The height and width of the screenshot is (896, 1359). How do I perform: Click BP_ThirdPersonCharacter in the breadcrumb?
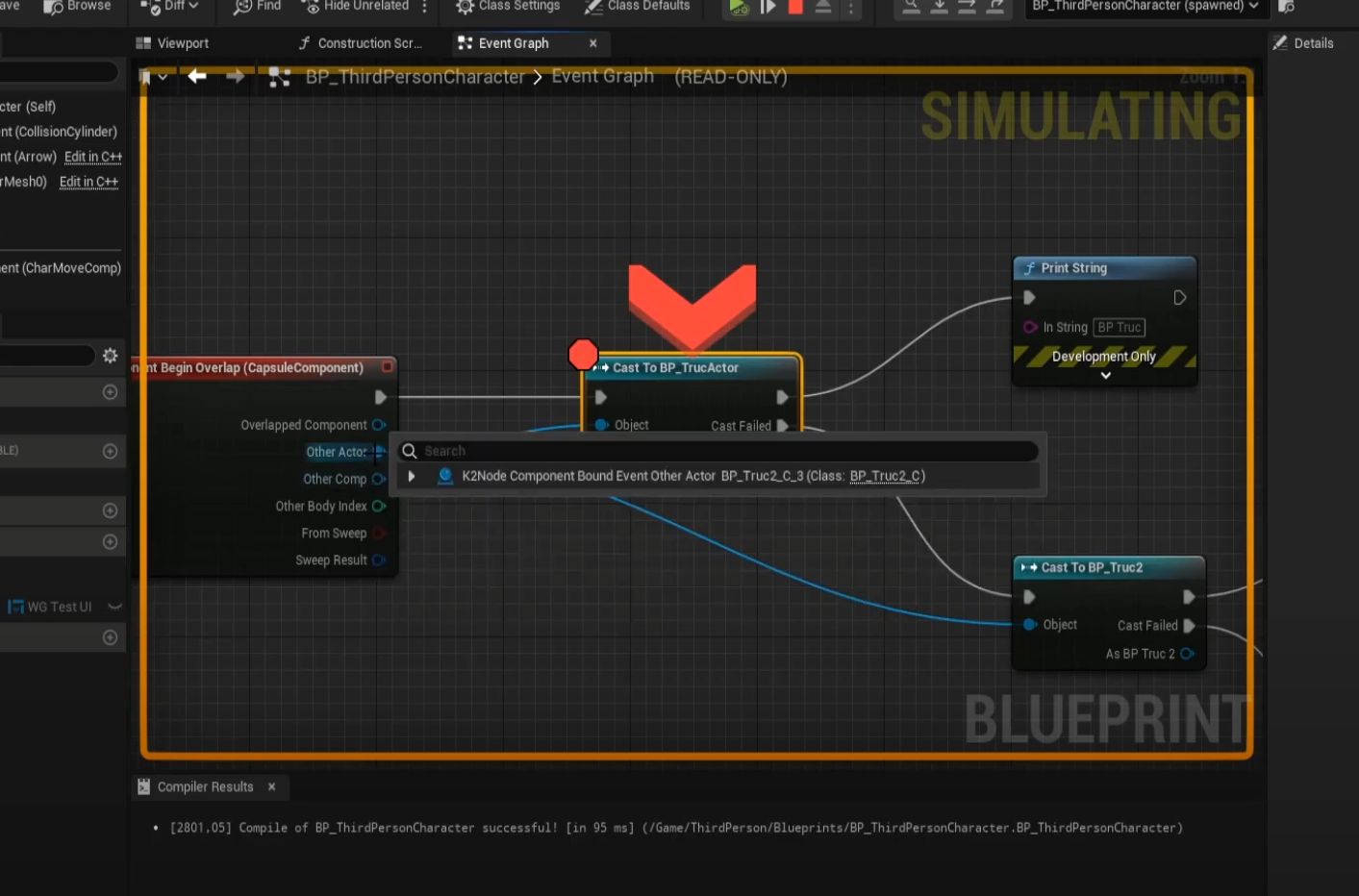415,77
